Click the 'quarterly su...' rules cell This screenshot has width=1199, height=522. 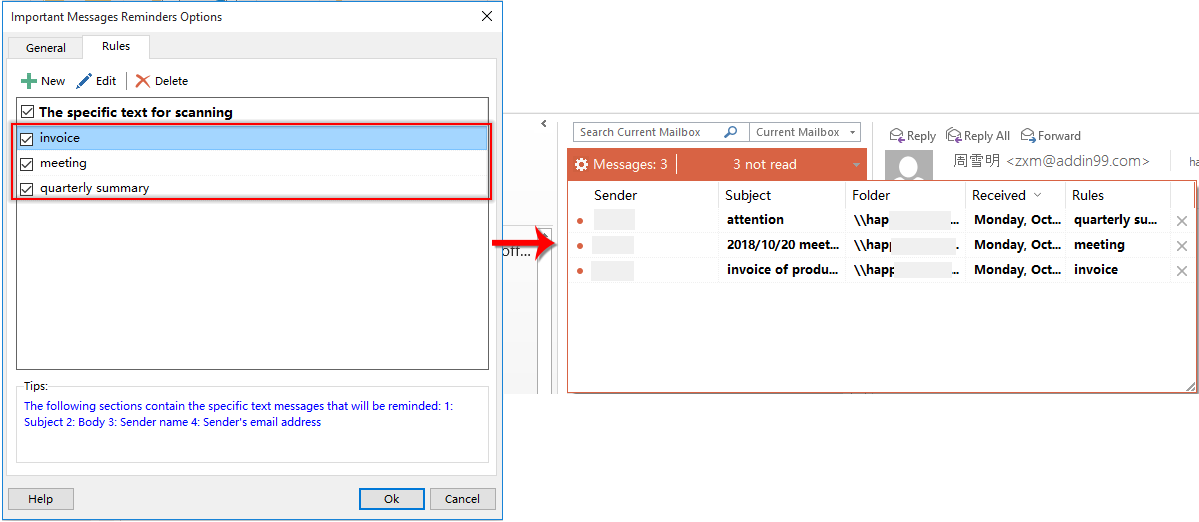1116,219
